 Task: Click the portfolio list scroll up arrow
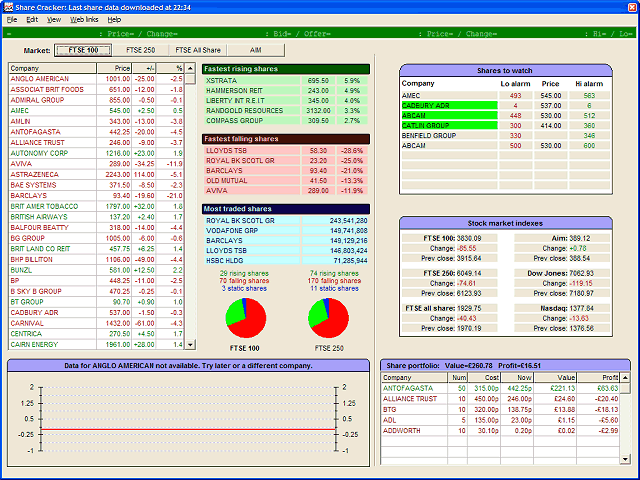coord(625,378)
